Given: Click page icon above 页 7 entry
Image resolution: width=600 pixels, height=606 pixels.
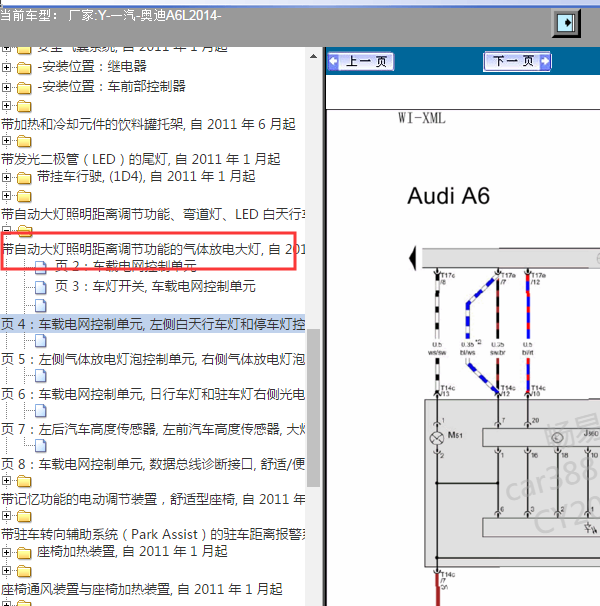Looking at the screenshot, I should click(x=41, y=411).
